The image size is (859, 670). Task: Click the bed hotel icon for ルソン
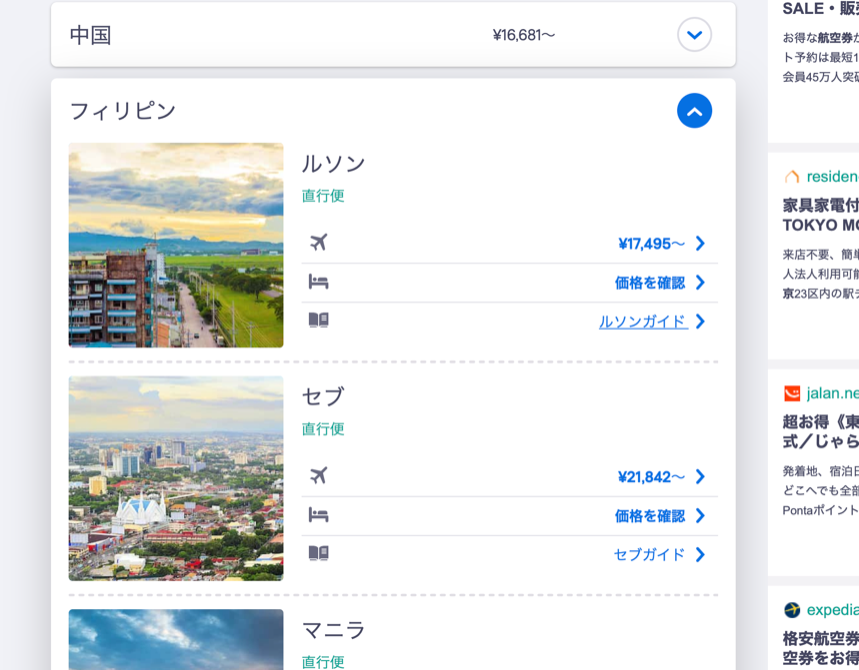point(318,282)
